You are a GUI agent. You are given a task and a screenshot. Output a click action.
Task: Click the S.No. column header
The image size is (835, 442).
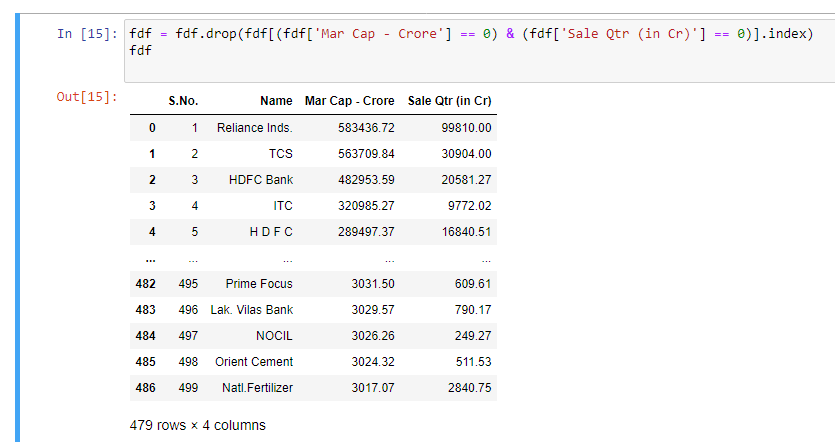tap(183, 101)
